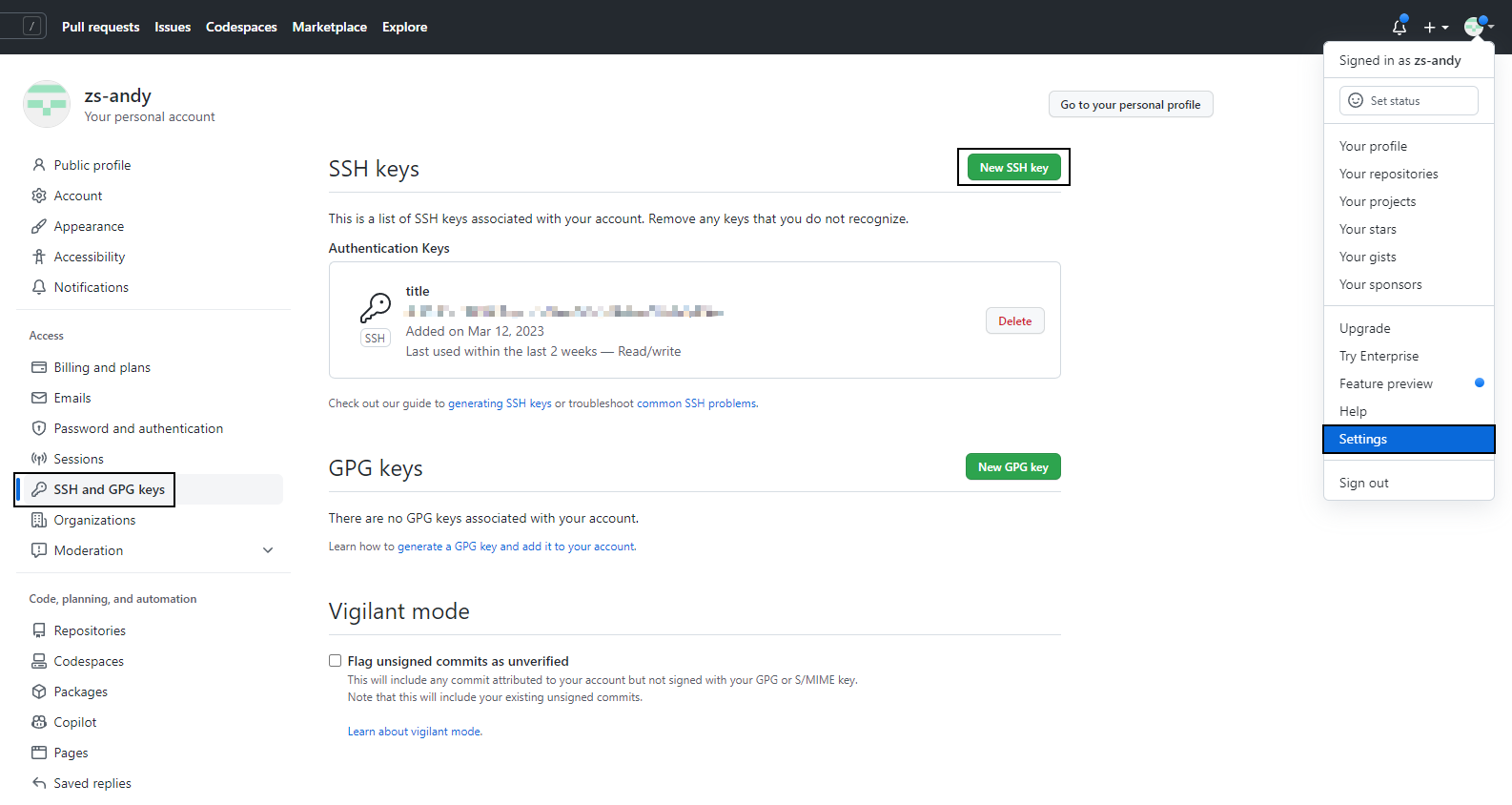Open Accessibility settings icon in sidebar
The width and height of the screenshot is (1512, 805).
pyautogui.click(x=39, y=257)
